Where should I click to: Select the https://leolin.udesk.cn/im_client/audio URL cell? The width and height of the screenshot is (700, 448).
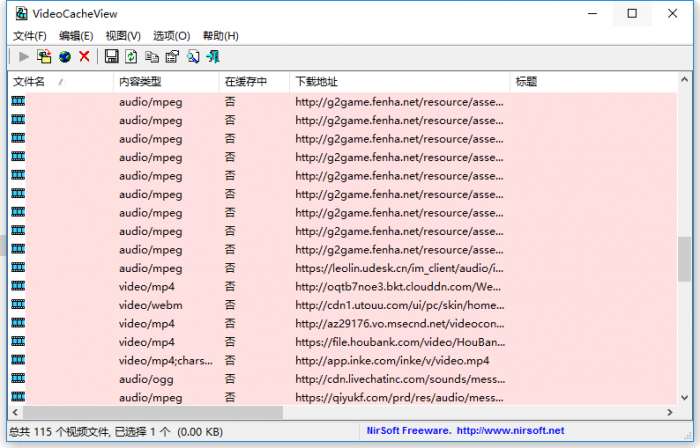click(x=399, y=268)
